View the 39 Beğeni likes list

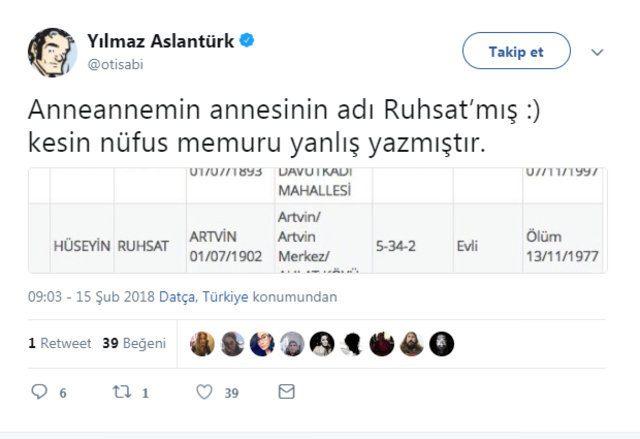(133, 343)
